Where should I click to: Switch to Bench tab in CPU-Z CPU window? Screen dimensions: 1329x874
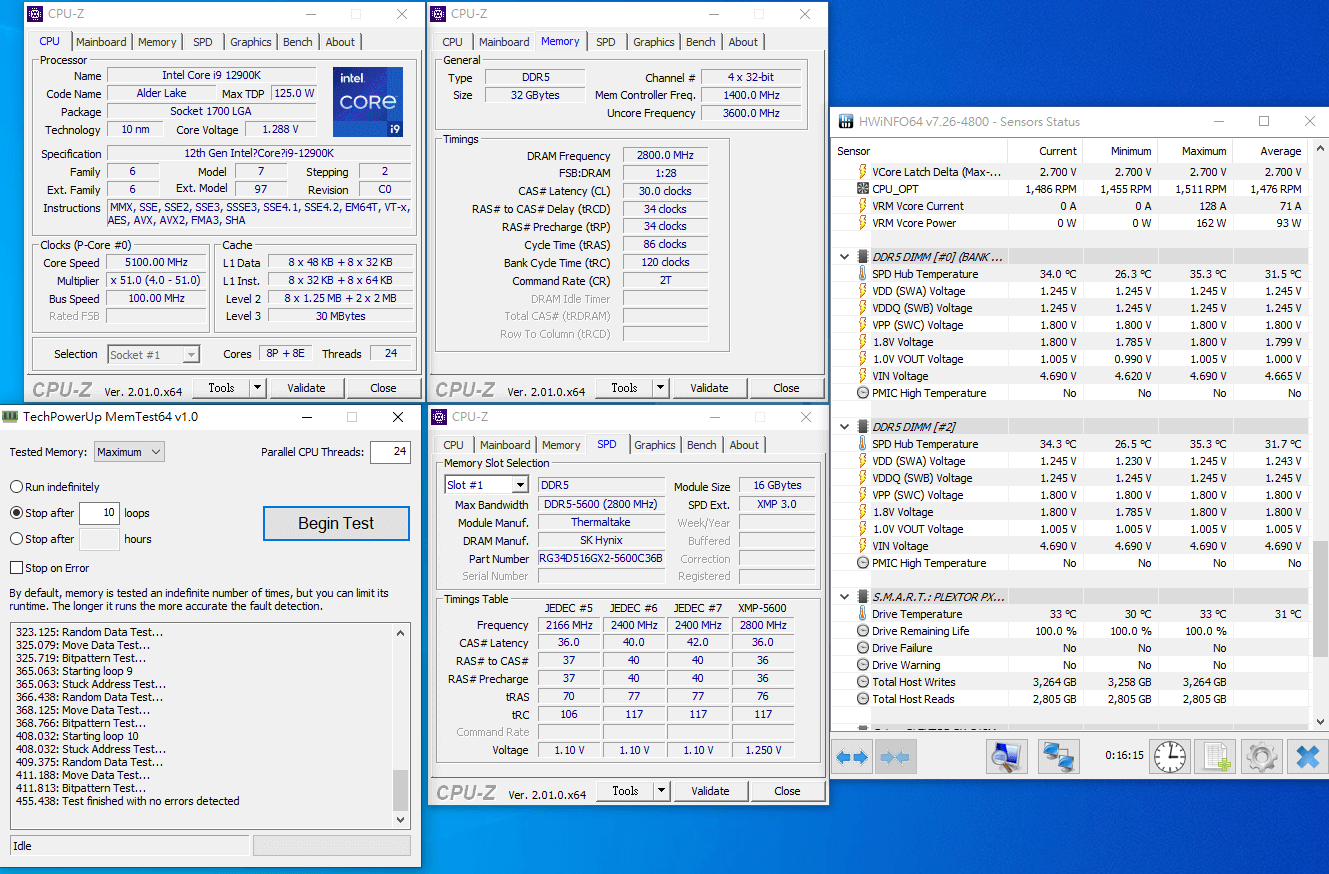298,42
